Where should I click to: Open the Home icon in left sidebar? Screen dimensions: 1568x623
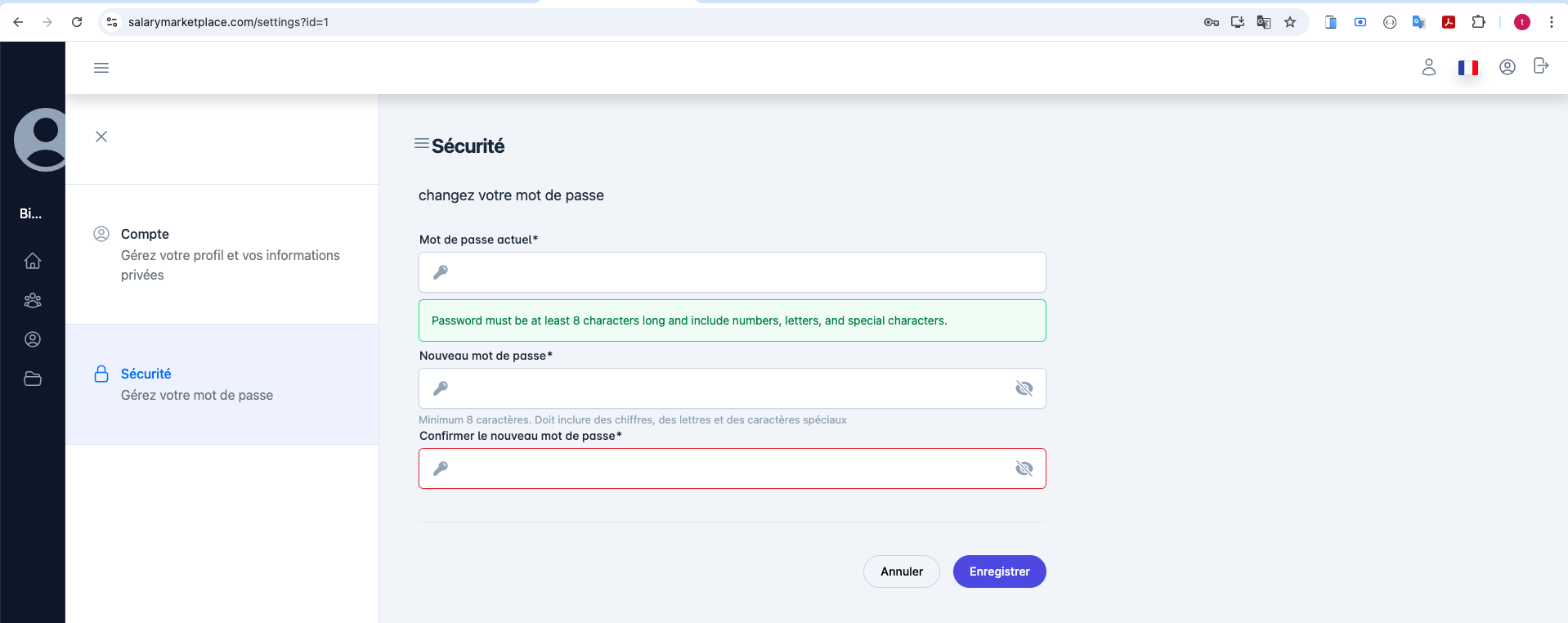tap(33, 261)
